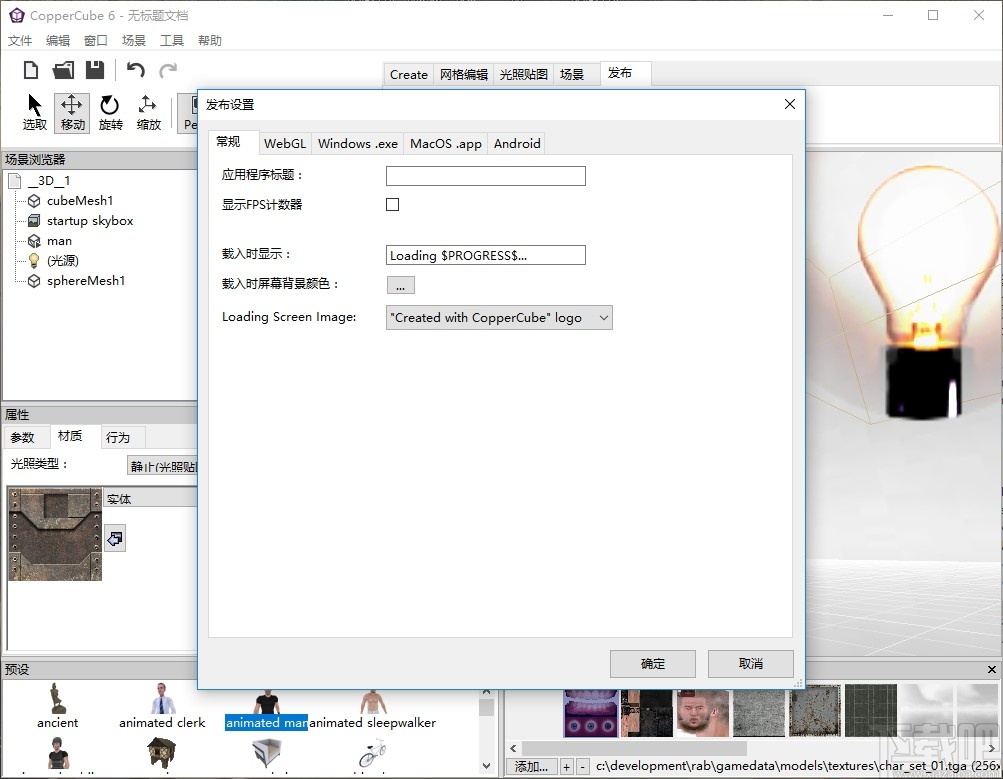Select the 选取 selection arrow tool
The image size is (1003, 779).
(x=33, y=111)
